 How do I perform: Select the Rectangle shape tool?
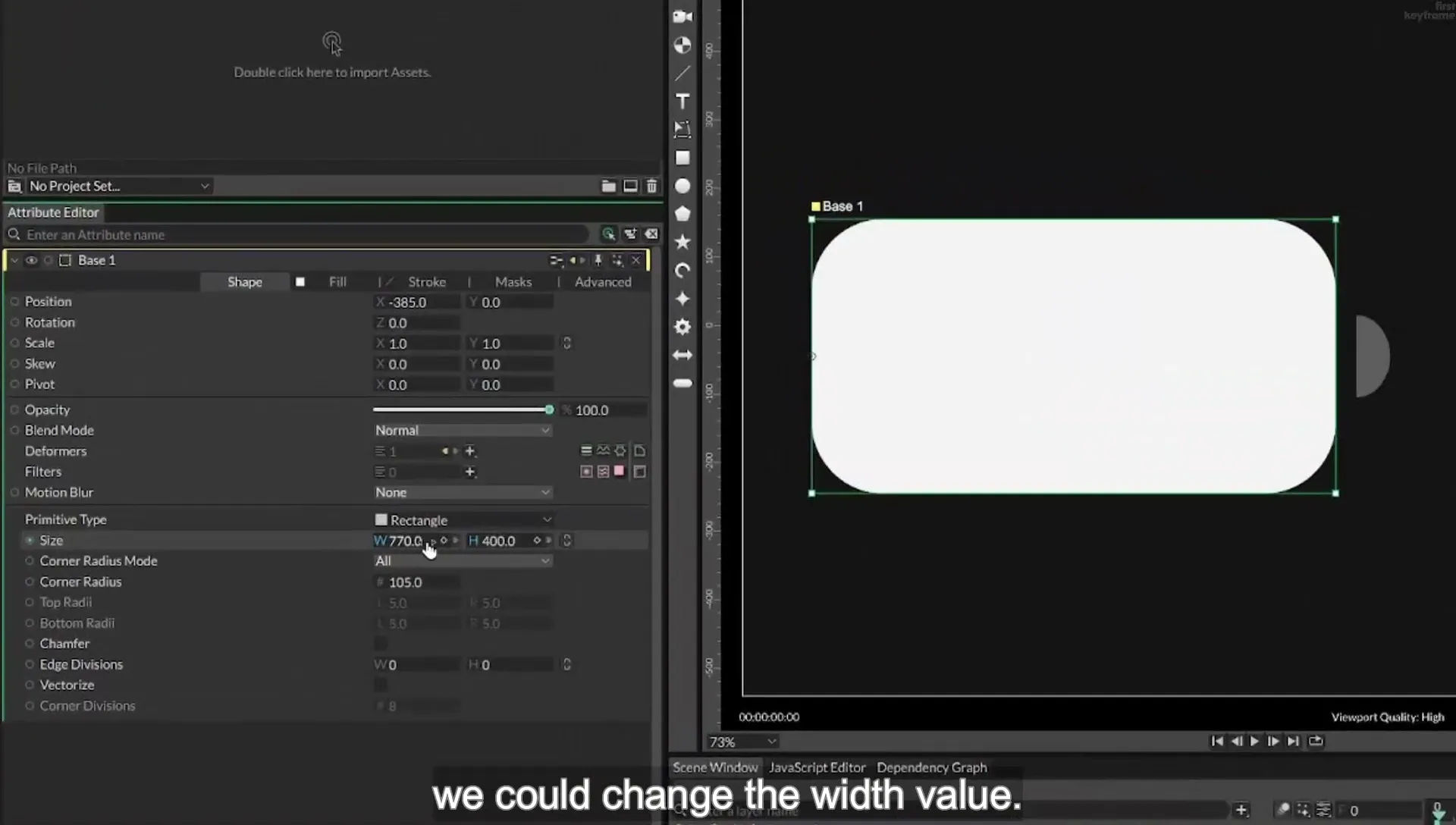point(682,158)
